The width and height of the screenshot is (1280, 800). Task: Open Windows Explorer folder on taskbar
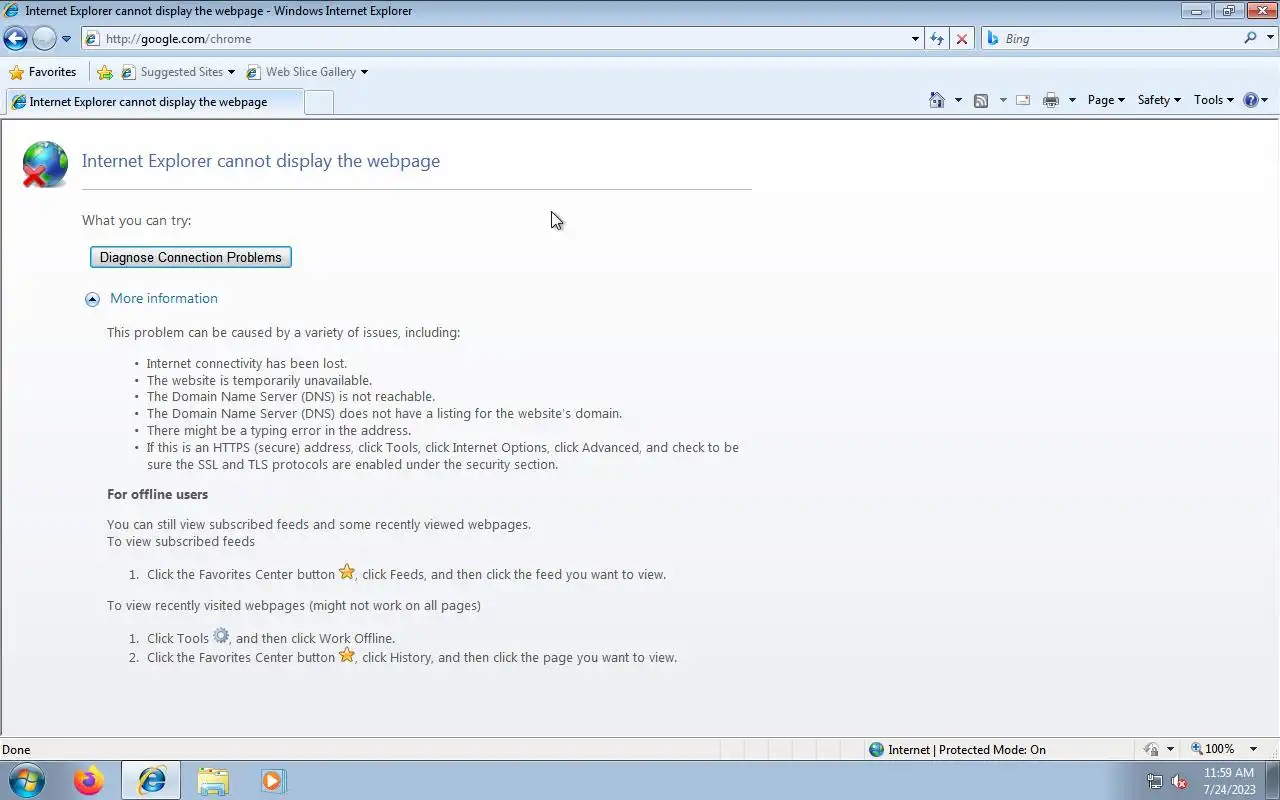click(x=213, y=780)
